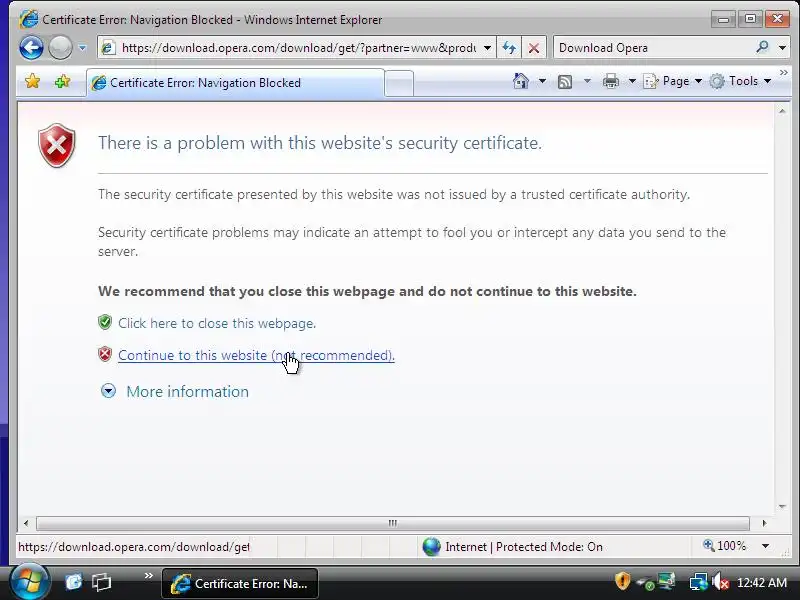Viewport: 800px width, 600px height.
Task: Click the muted volume tray icon
Action: point(720,582)
